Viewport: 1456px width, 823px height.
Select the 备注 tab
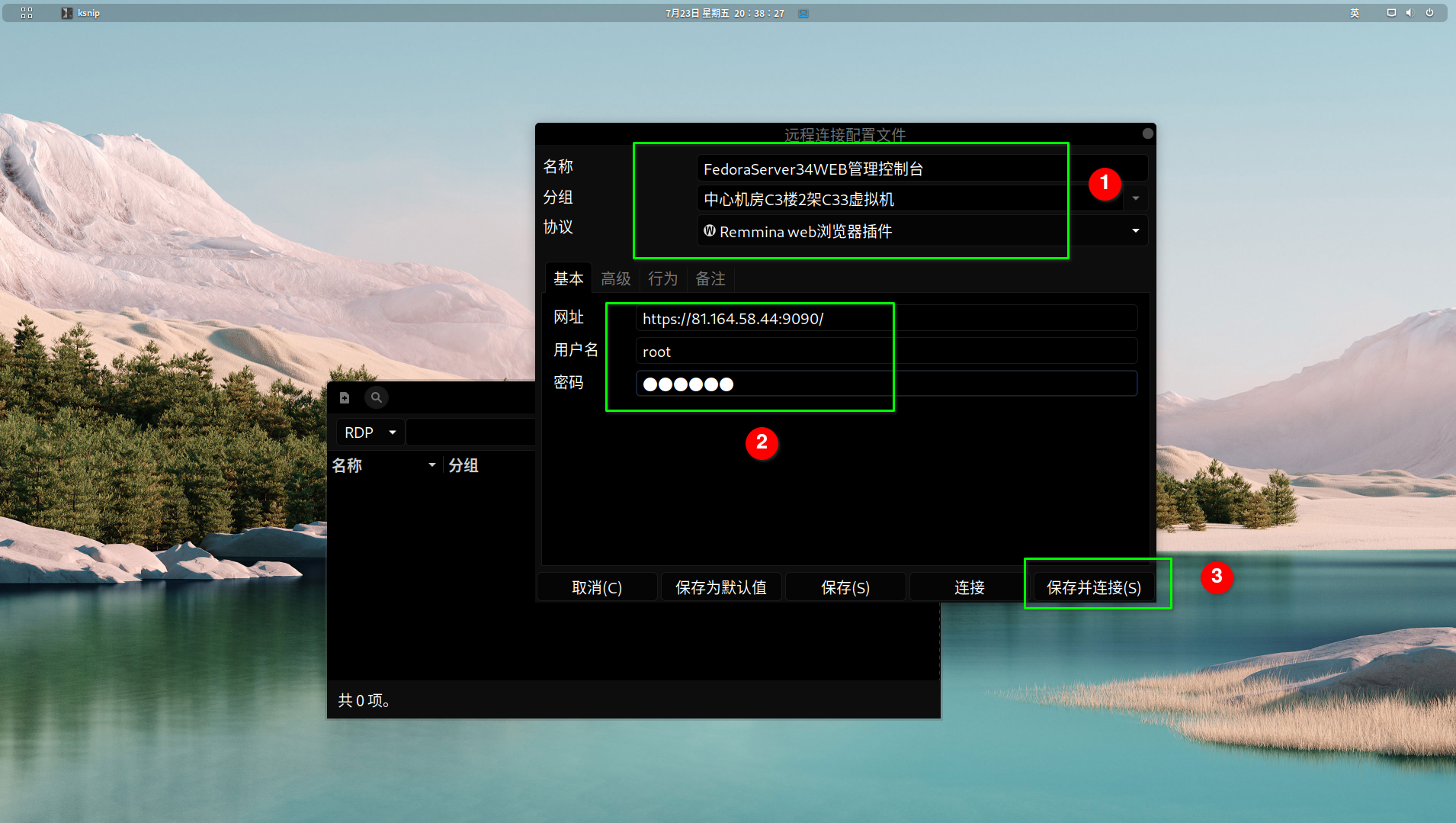(x=710, y=278)
